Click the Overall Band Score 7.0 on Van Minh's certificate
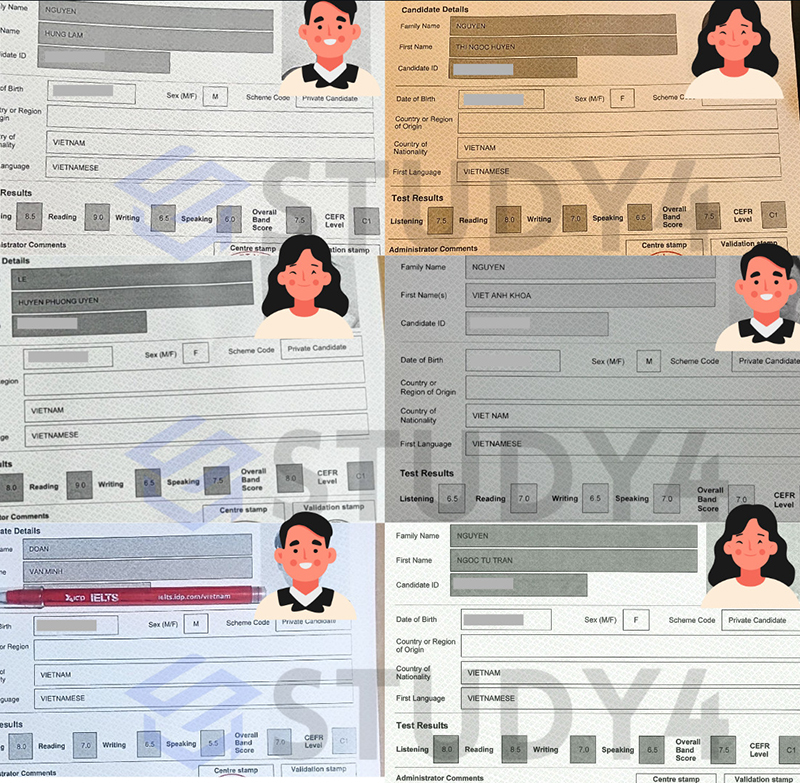The width and height of the screenshot is (800, 783). point(280,742)
